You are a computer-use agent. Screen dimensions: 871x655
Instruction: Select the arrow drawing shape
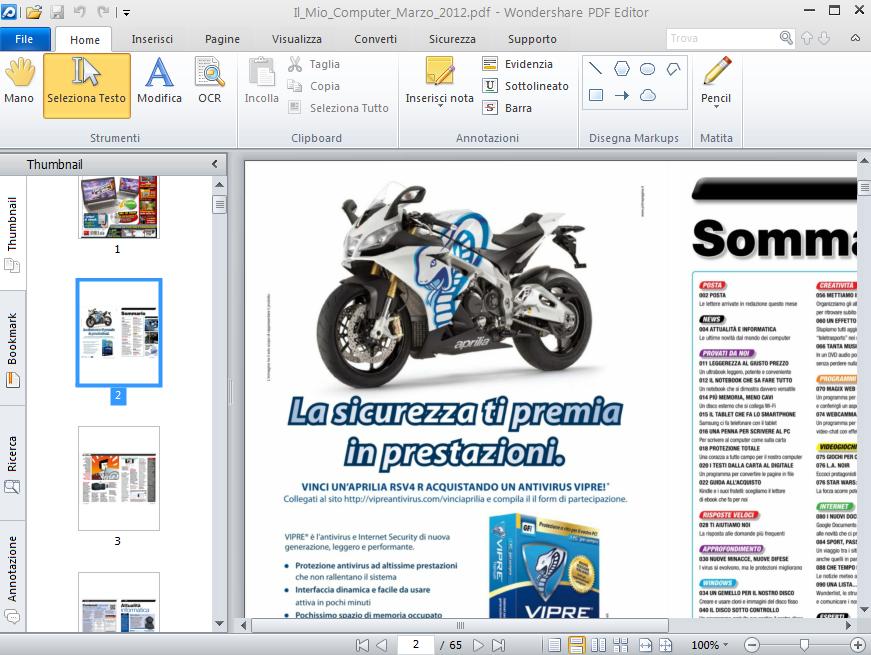tap(622, 96)
